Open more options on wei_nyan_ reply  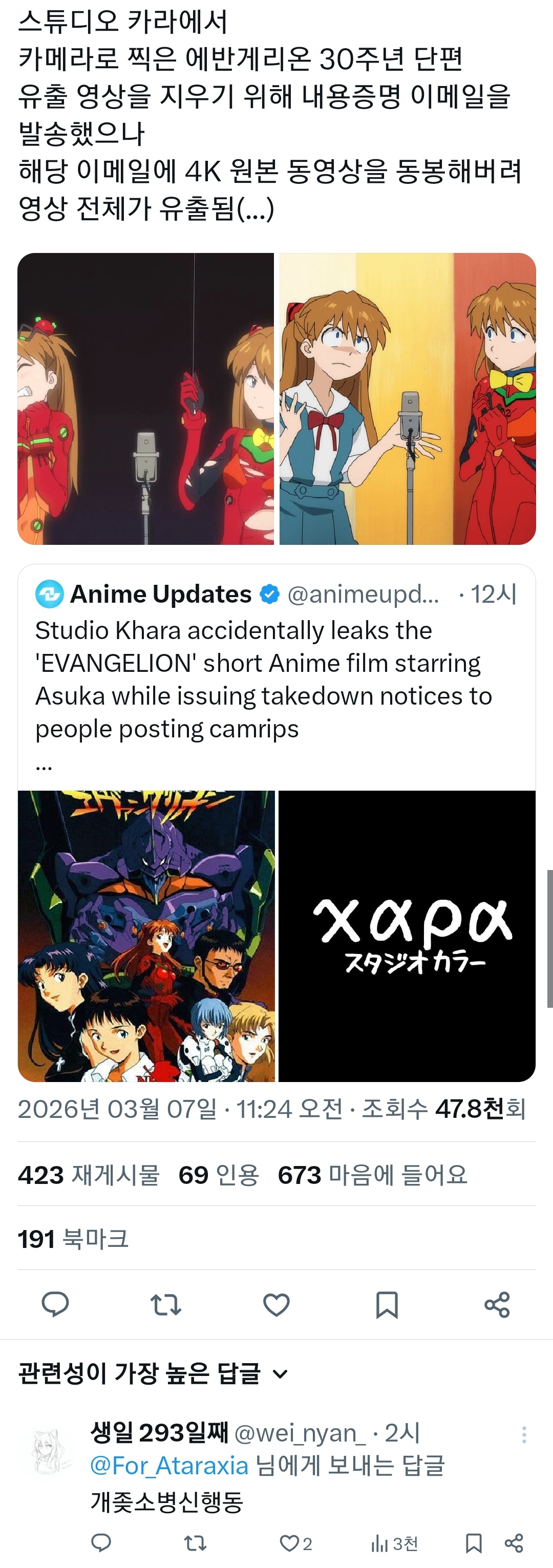tap(524, 1435)
